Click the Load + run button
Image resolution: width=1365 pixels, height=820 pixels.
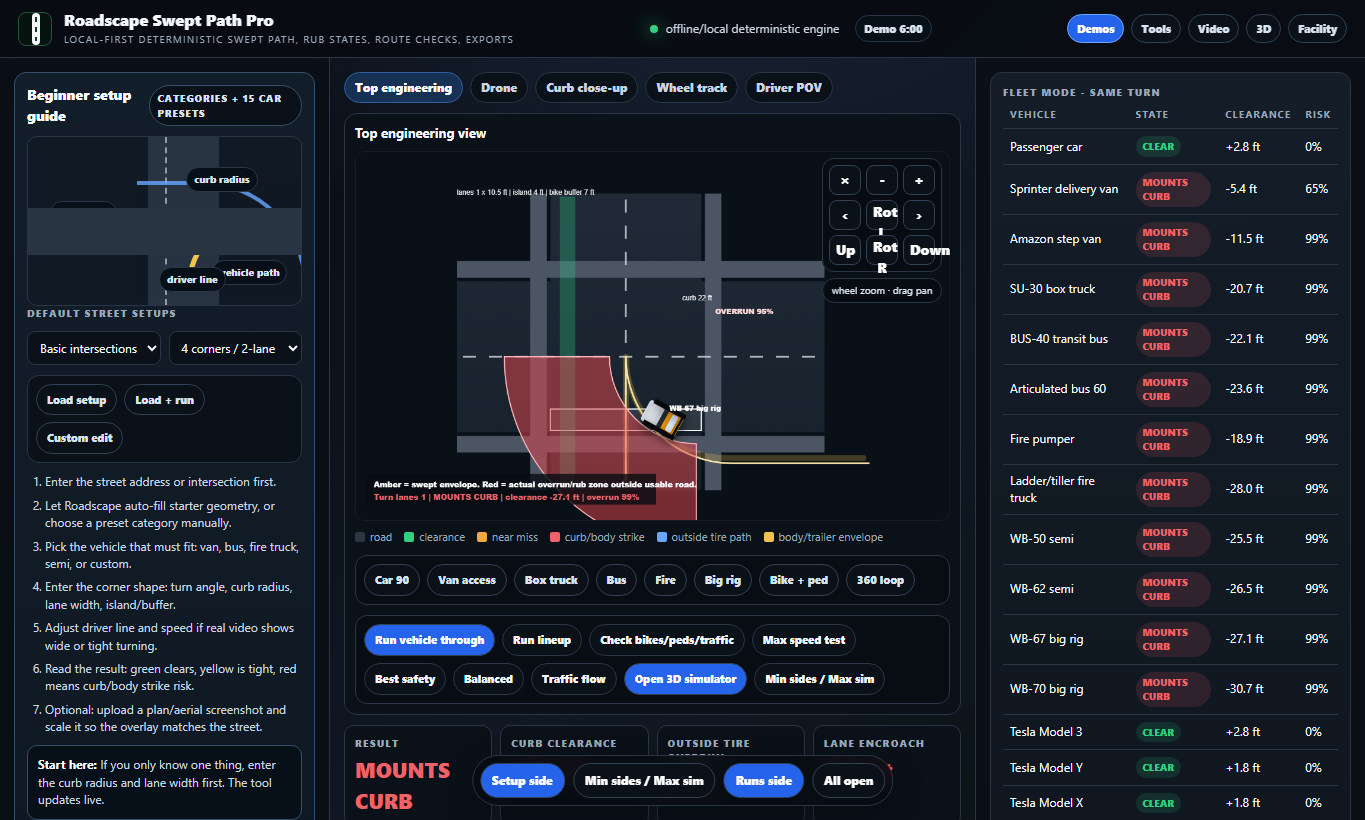(x=165, y=400)
